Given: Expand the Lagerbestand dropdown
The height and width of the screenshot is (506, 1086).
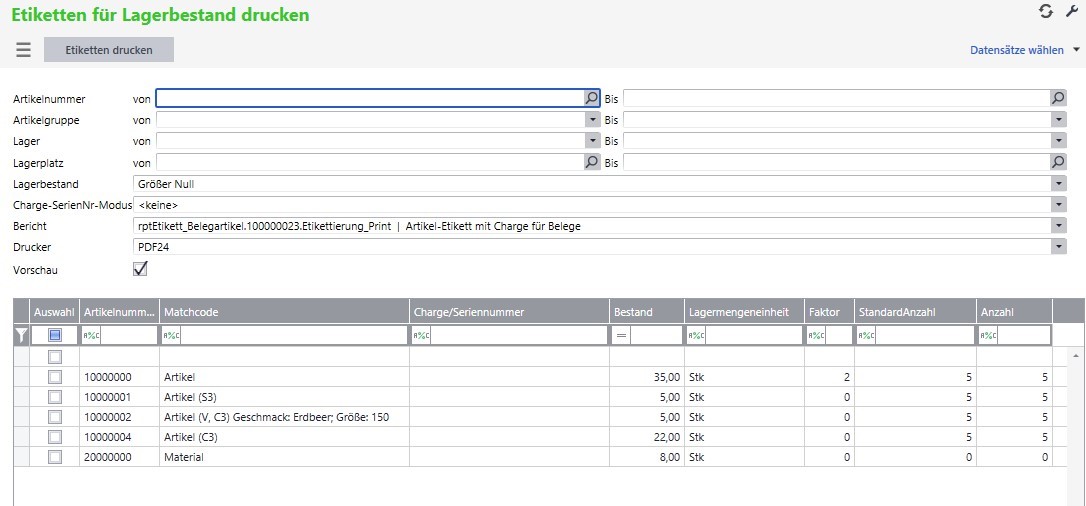Looking at the screenshot, I should pyautogui.click(x=1058, y=184).
